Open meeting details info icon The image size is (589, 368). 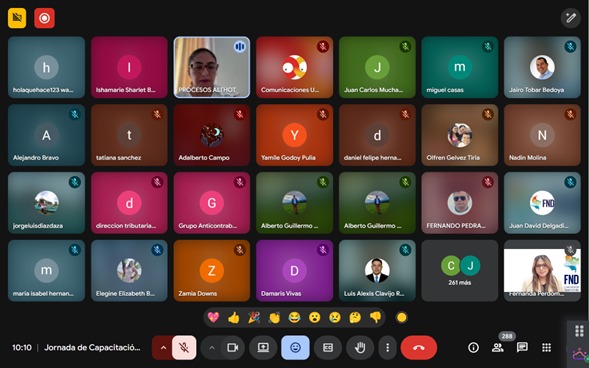pyautogui.click(x=473, y=348)
